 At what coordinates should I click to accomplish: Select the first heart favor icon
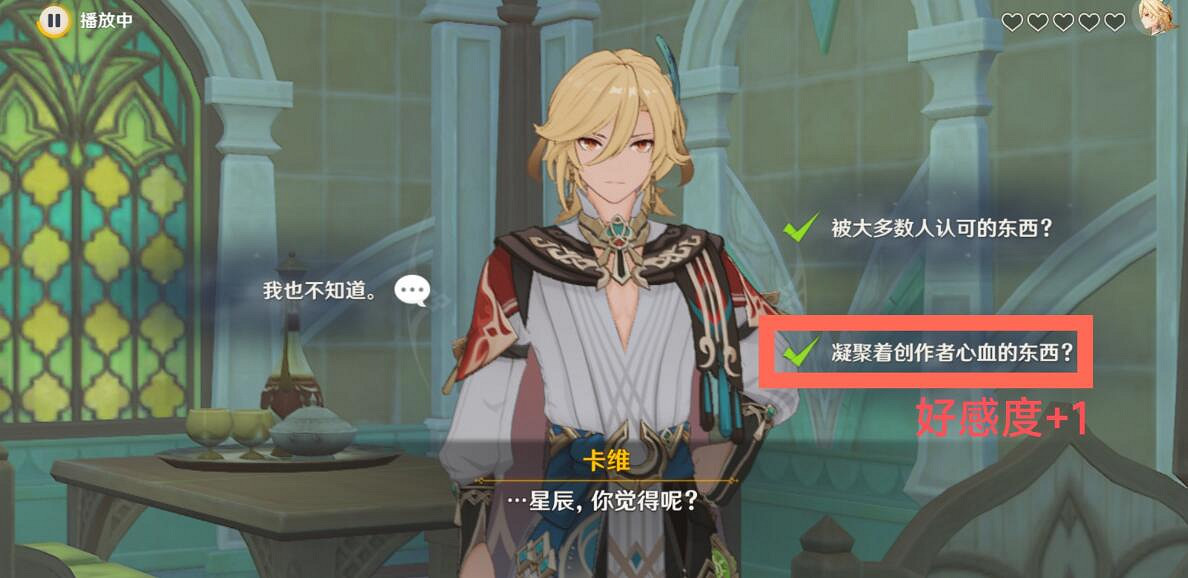(x=1012, y=22)
